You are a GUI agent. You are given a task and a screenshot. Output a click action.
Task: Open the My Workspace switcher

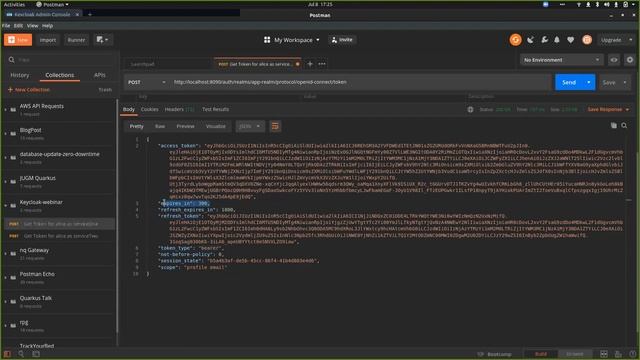click(x=291, y=40)
